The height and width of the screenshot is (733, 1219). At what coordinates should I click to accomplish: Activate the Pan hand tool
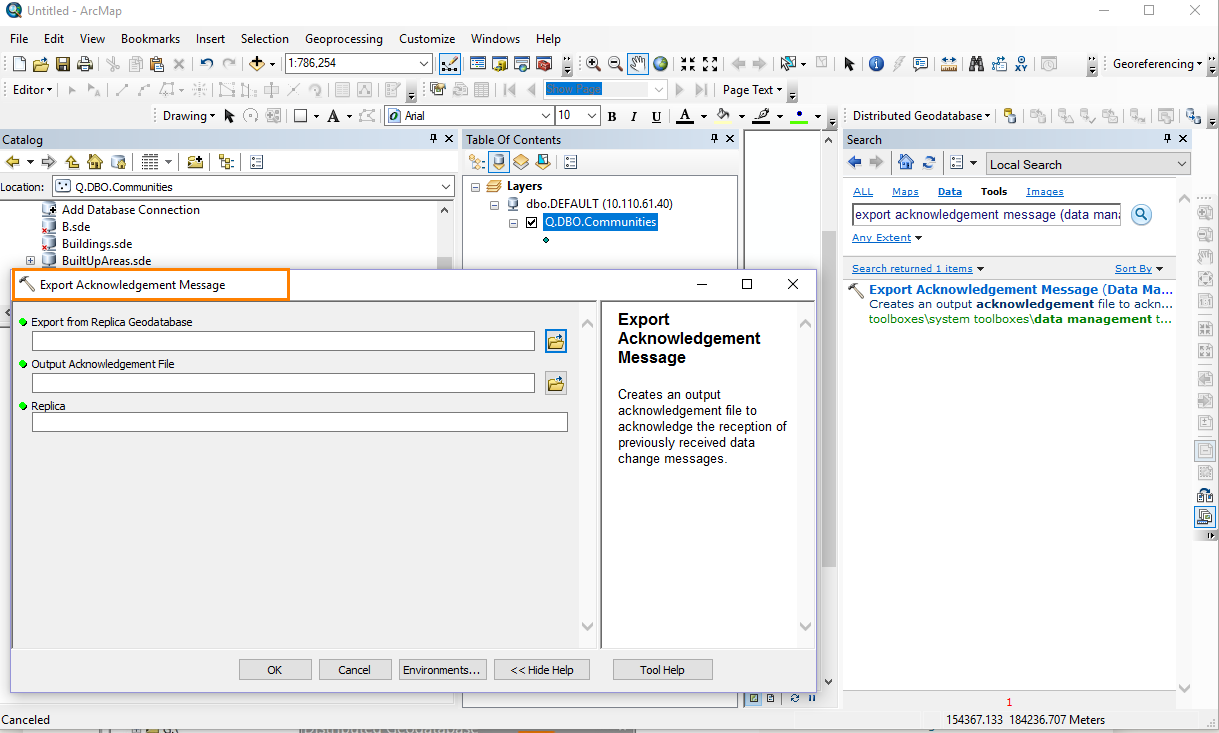point(638,64)
